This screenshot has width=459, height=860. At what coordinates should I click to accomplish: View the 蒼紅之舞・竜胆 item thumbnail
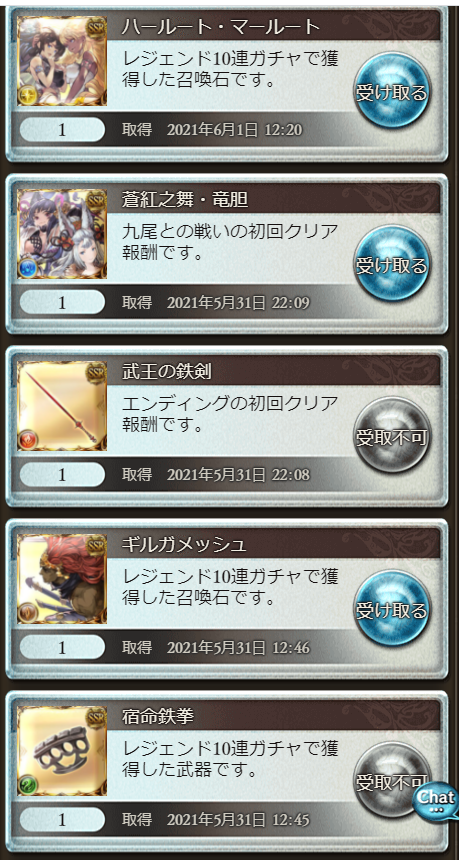point(62,234)
